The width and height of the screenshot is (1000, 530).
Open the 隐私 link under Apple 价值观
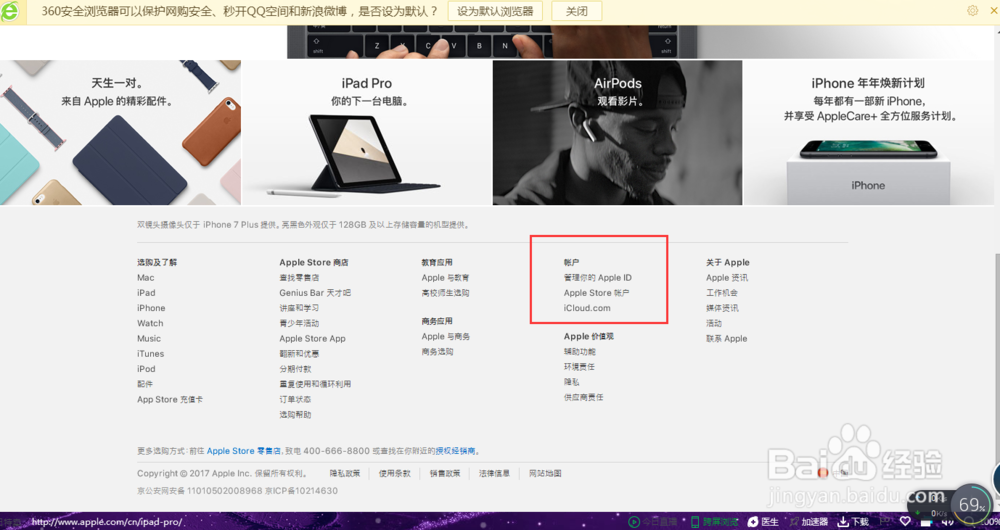click(x=571, y=382)
